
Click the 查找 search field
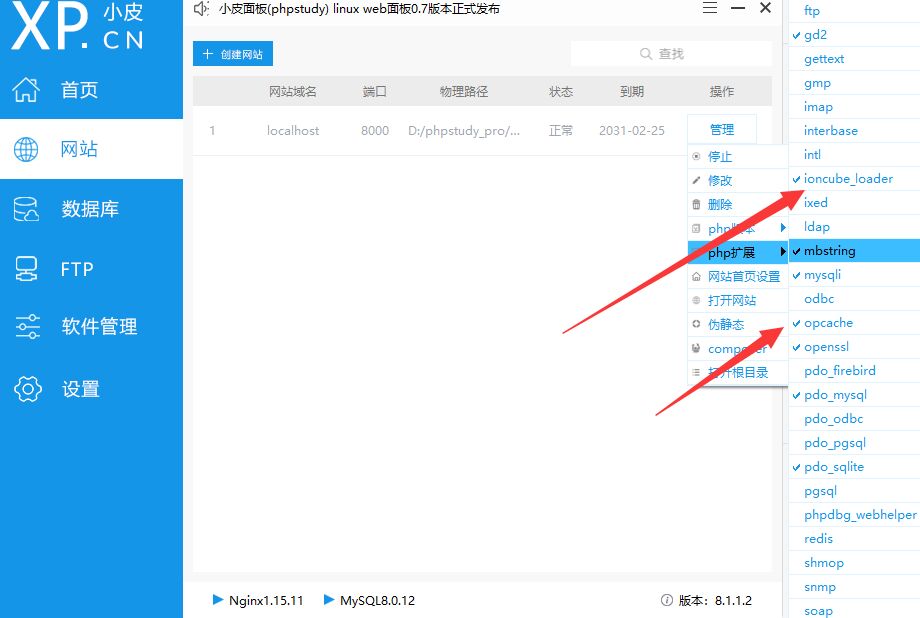tap(671, 54)
